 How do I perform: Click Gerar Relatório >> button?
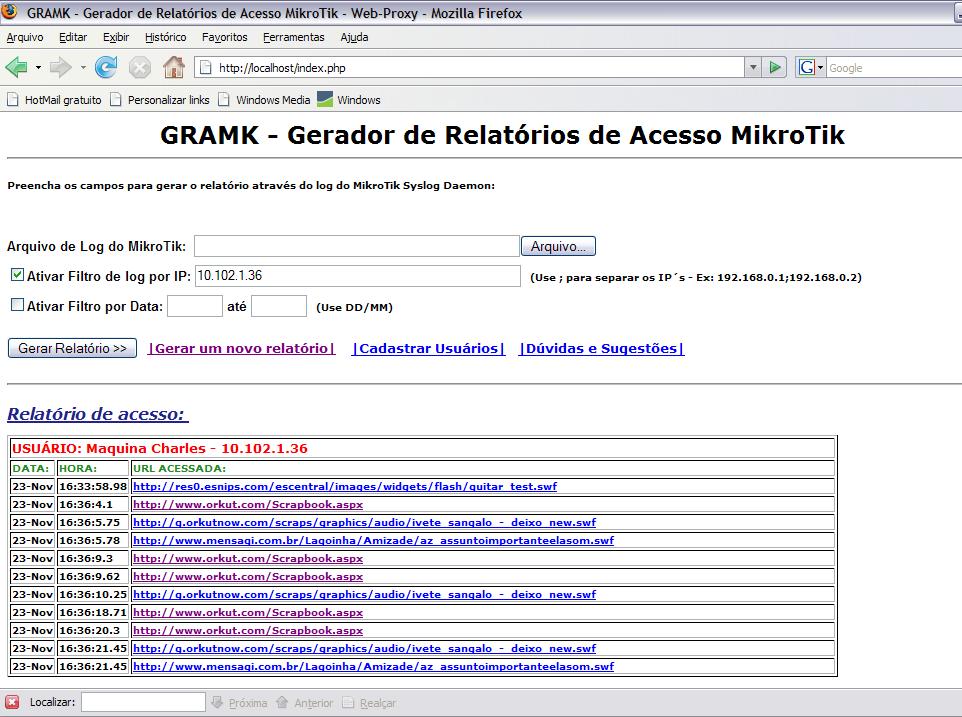pyautogui.click(x=72, y=348)
